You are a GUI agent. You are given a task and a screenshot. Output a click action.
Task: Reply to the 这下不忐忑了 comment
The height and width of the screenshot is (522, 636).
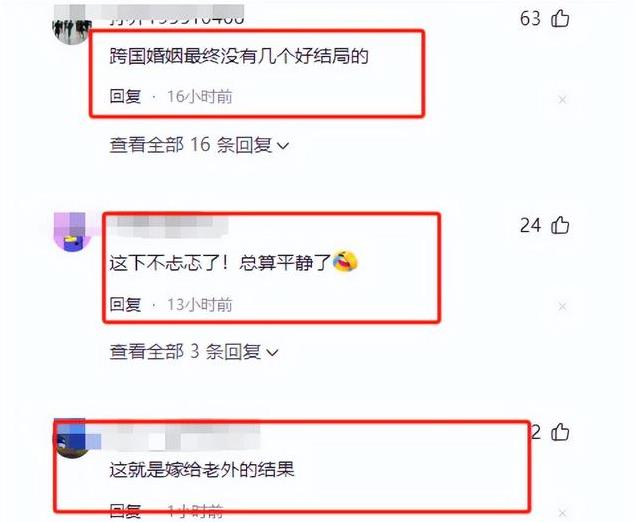[x=125, y=304]
